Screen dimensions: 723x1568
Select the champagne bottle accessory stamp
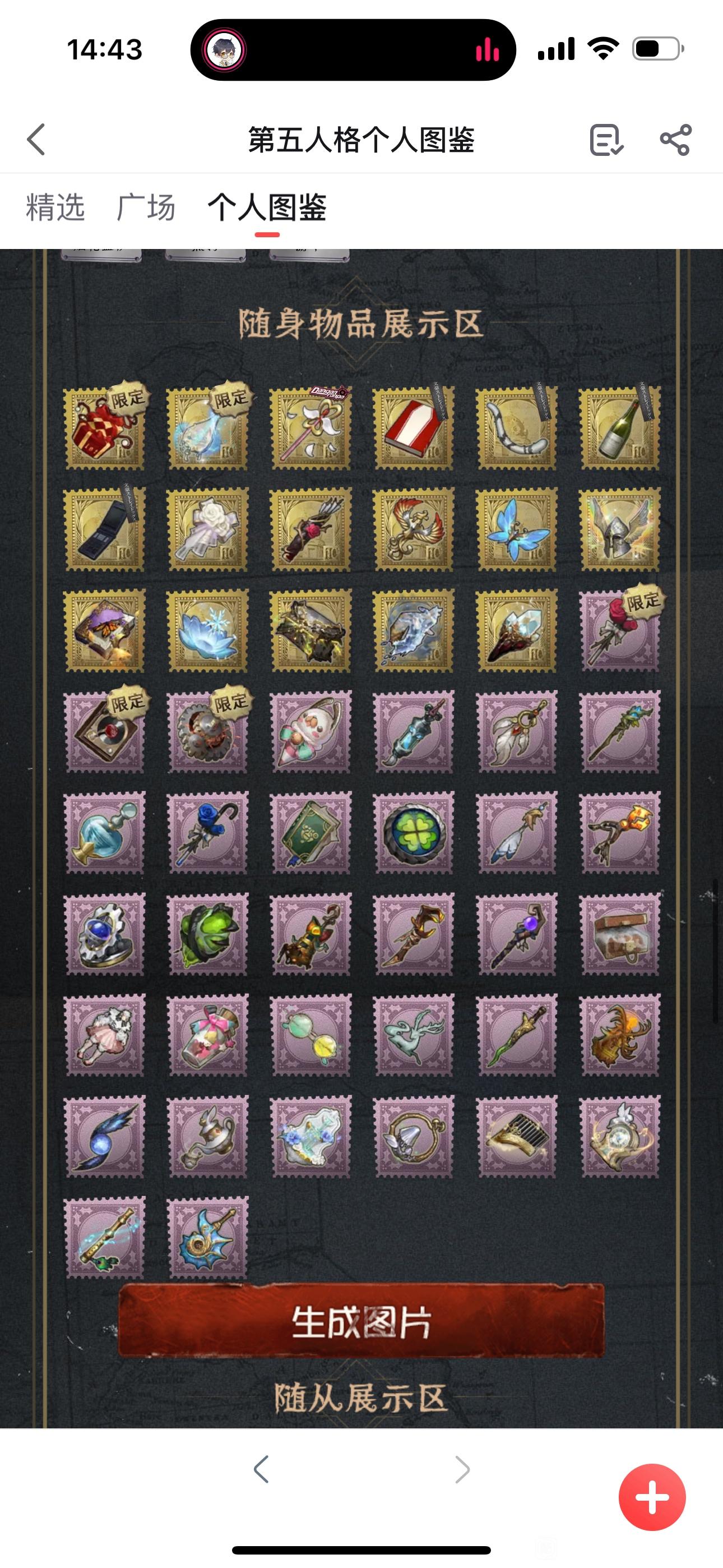pos(619,428)
